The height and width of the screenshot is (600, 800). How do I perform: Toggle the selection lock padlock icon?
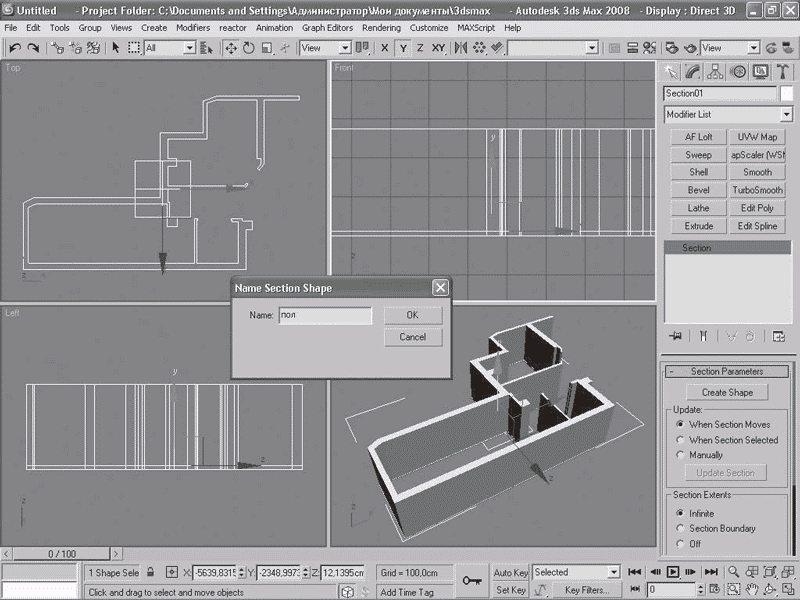150,573
